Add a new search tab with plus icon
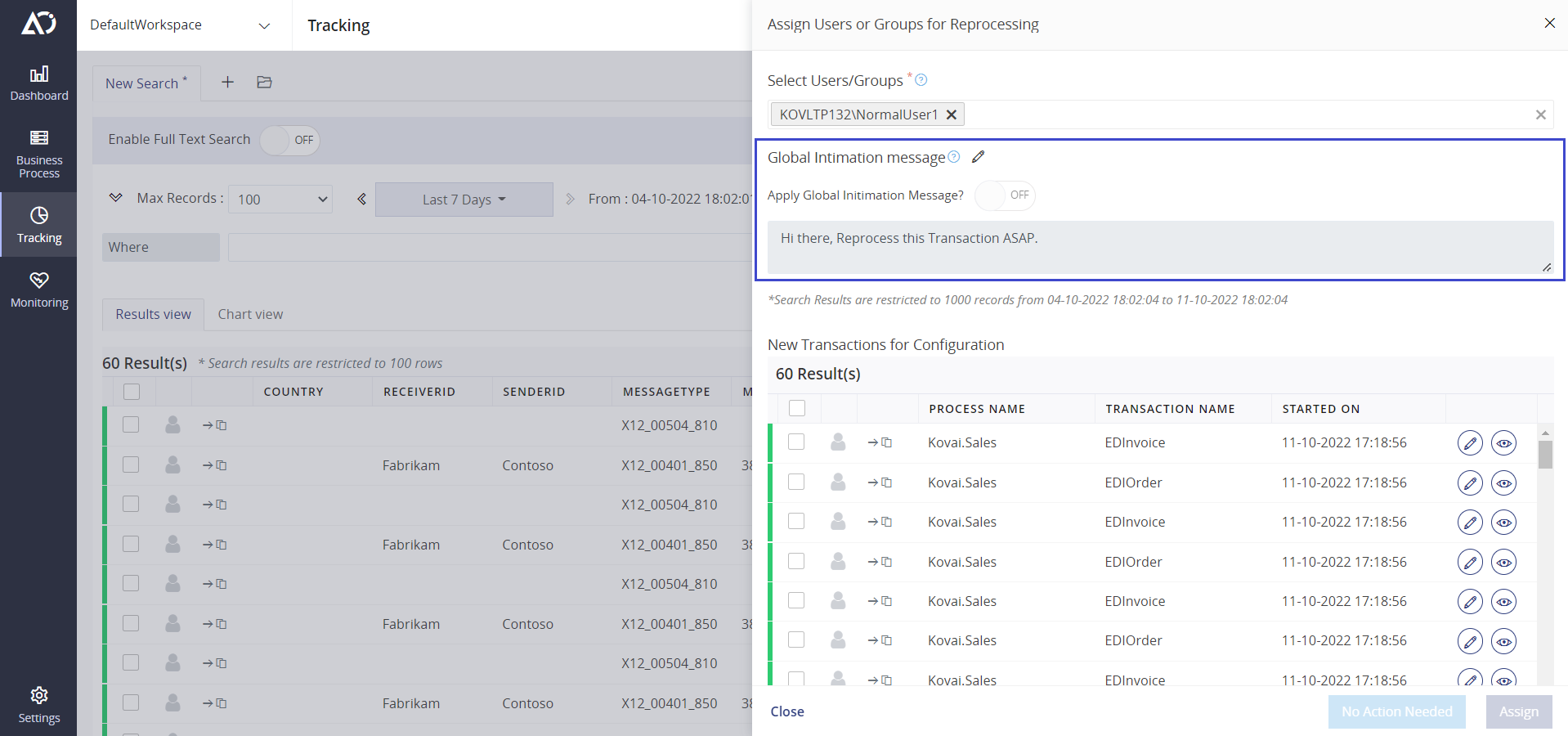 pyautogui.click(x=228, y=82)
